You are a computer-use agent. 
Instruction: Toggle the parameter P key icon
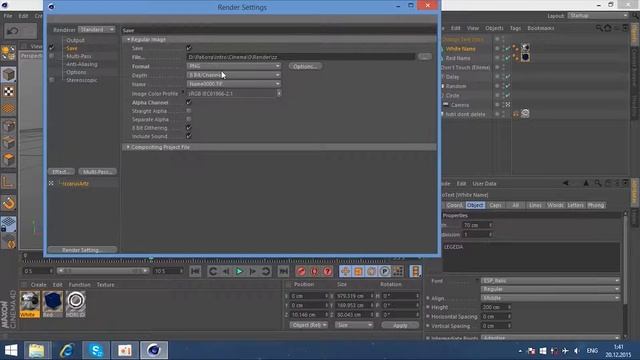pos(384,271)
